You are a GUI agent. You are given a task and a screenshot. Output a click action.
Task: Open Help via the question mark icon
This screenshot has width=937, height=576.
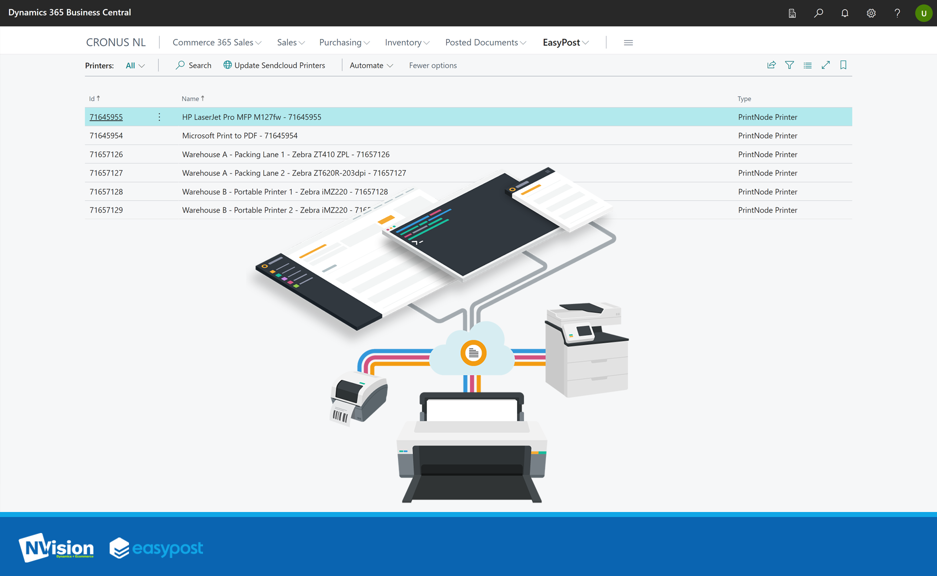tap(897, 13)
